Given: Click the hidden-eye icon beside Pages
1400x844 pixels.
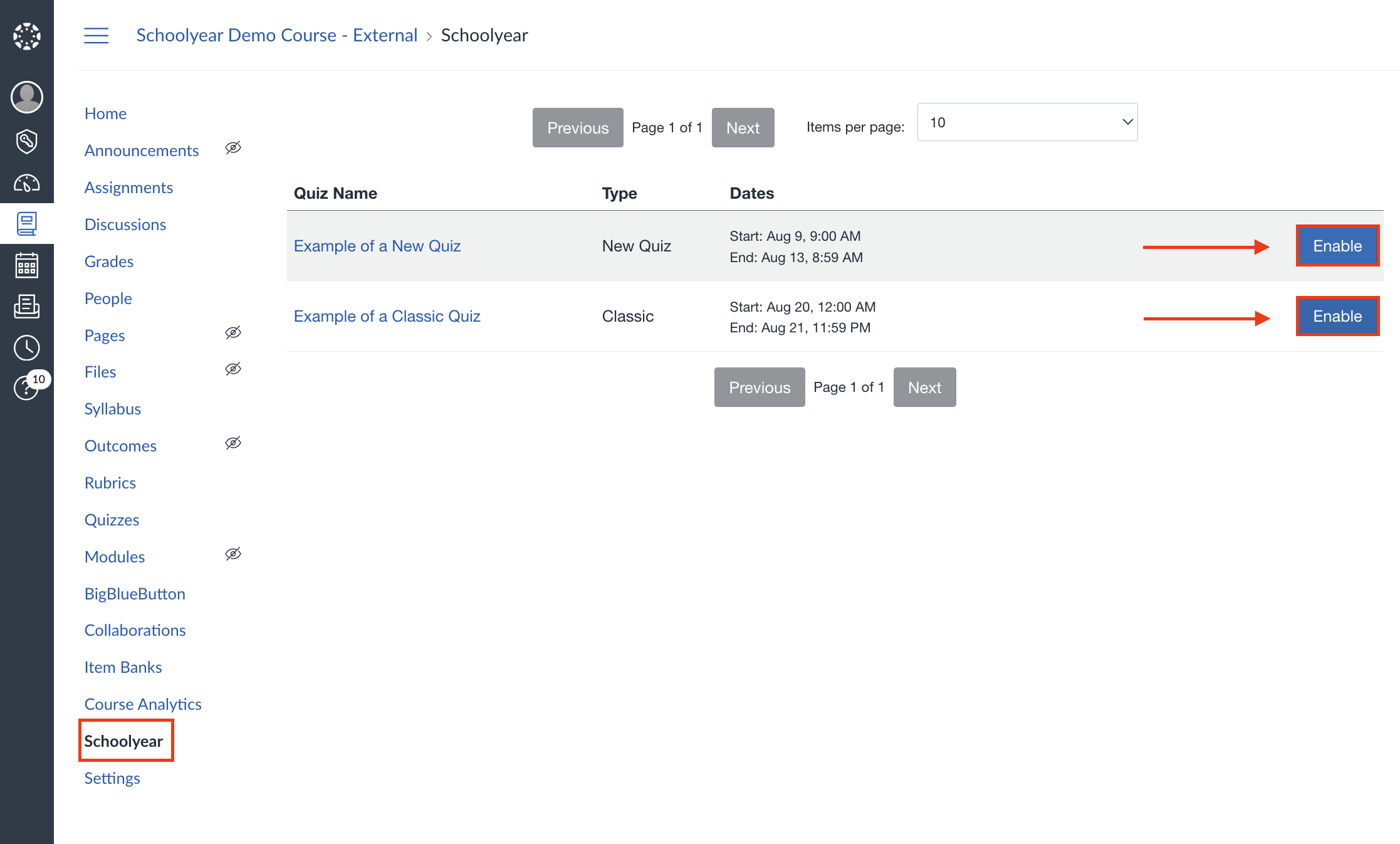Looking at the screenshot, I should click(233, 332).
